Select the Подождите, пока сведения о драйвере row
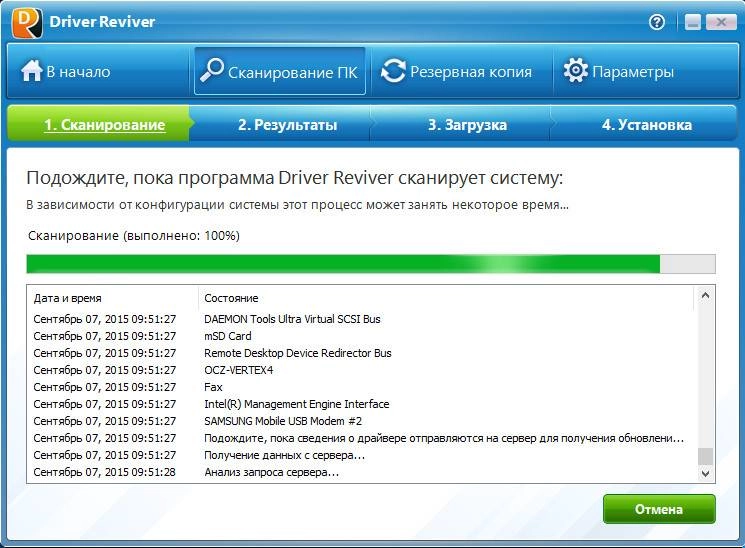This screenshot has height=548, width=745. pyautogui.click(x=362, y=438)
